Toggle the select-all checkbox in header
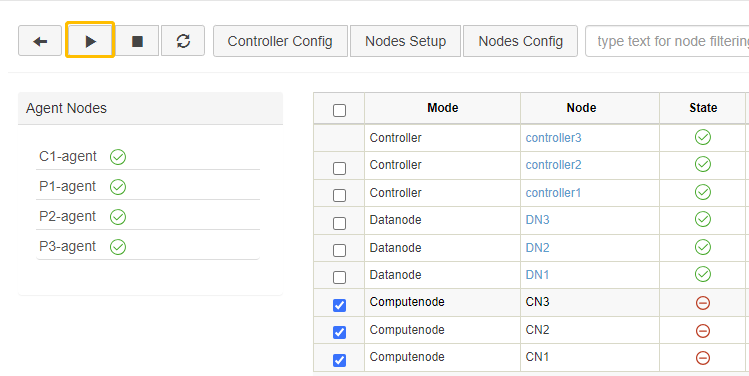The width and height of the screenshot is (749, 376). [x=339, y=111]
